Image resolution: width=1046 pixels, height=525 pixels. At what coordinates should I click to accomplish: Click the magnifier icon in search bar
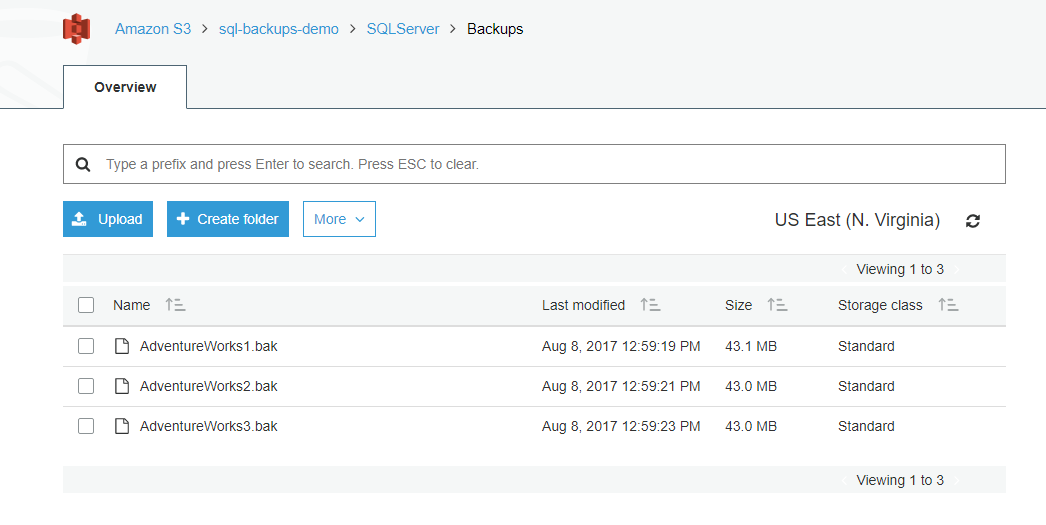point(83,164)
